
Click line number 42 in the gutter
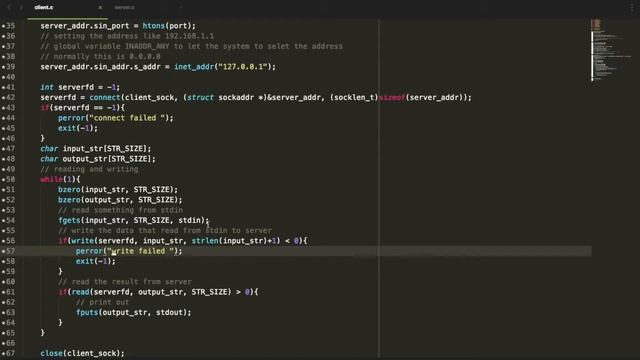point(9,98)
